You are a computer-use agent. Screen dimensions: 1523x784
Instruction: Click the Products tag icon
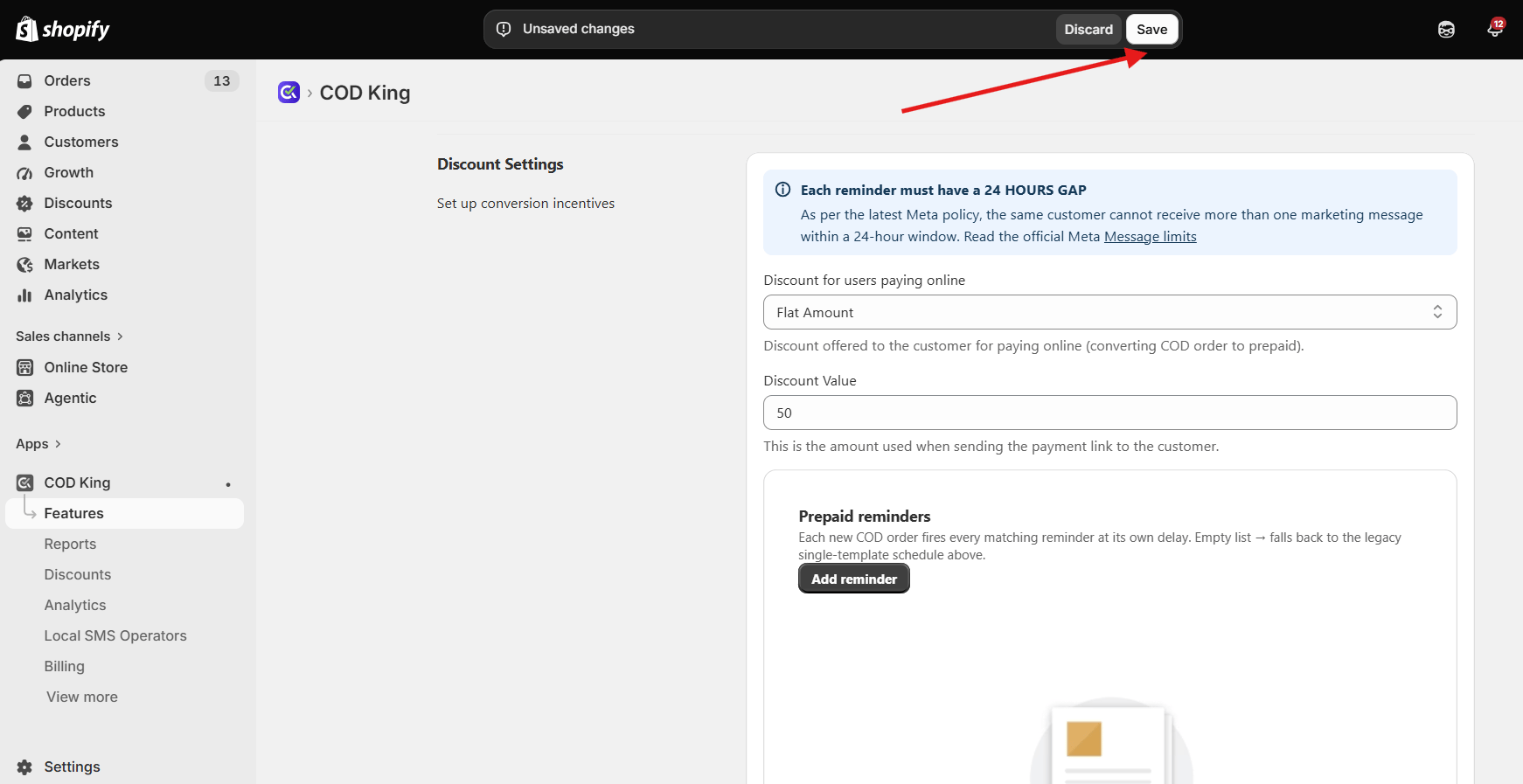24,111
